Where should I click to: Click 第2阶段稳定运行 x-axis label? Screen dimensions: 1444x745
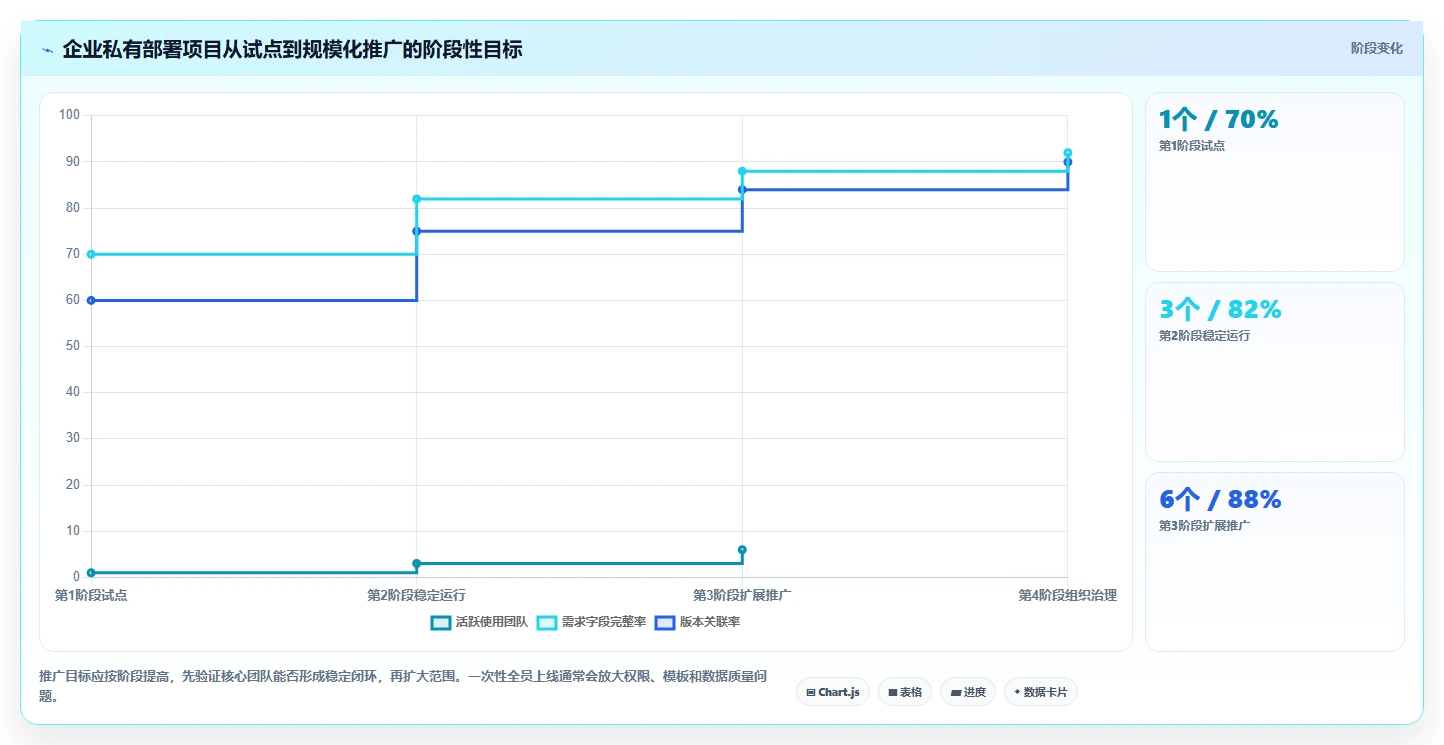[x=416, y=595]
